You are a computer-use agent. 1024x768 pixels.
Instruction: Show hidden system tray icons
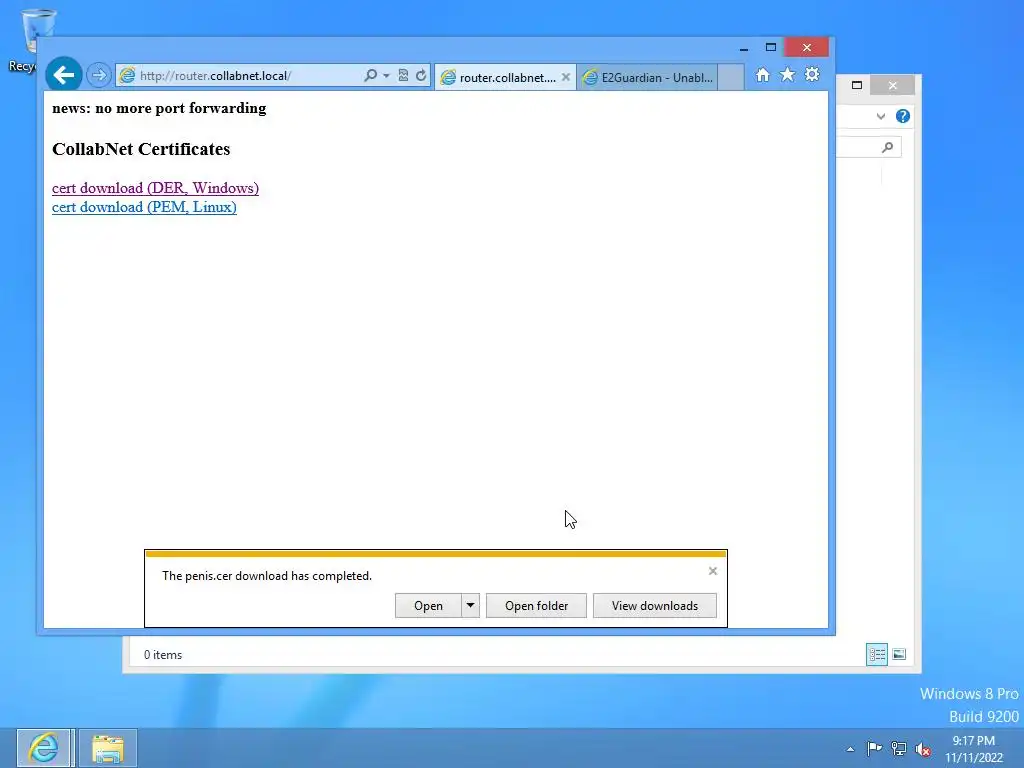coord(850,749)
